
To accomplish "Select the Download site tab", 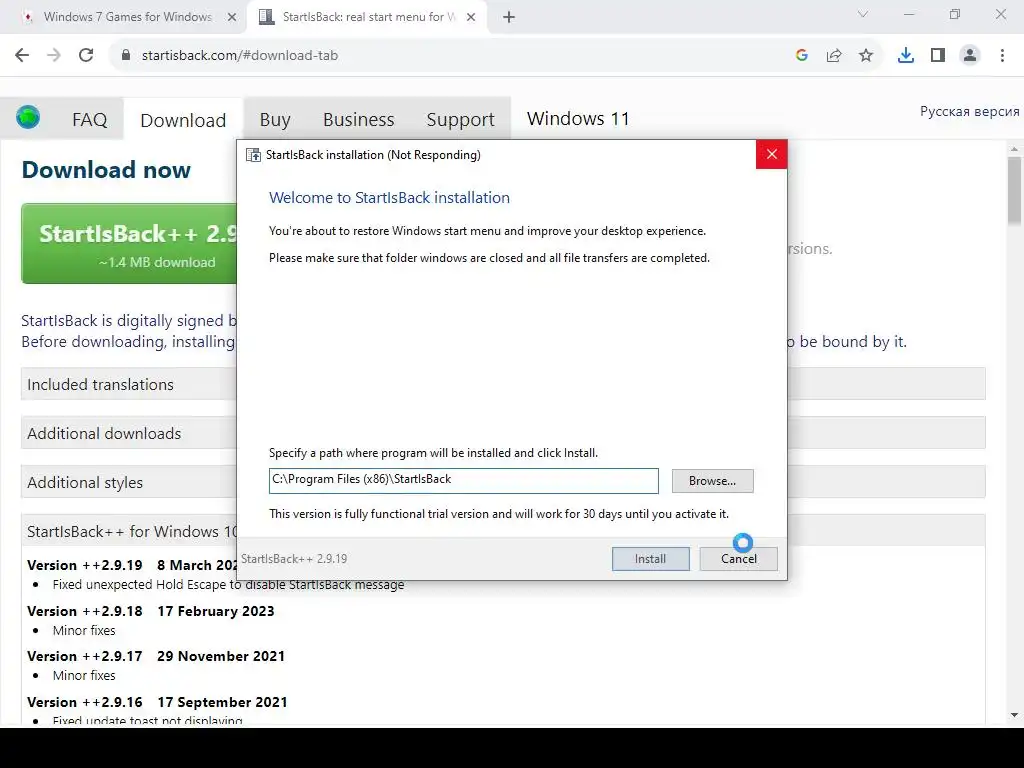I will [x=183, y=120].
